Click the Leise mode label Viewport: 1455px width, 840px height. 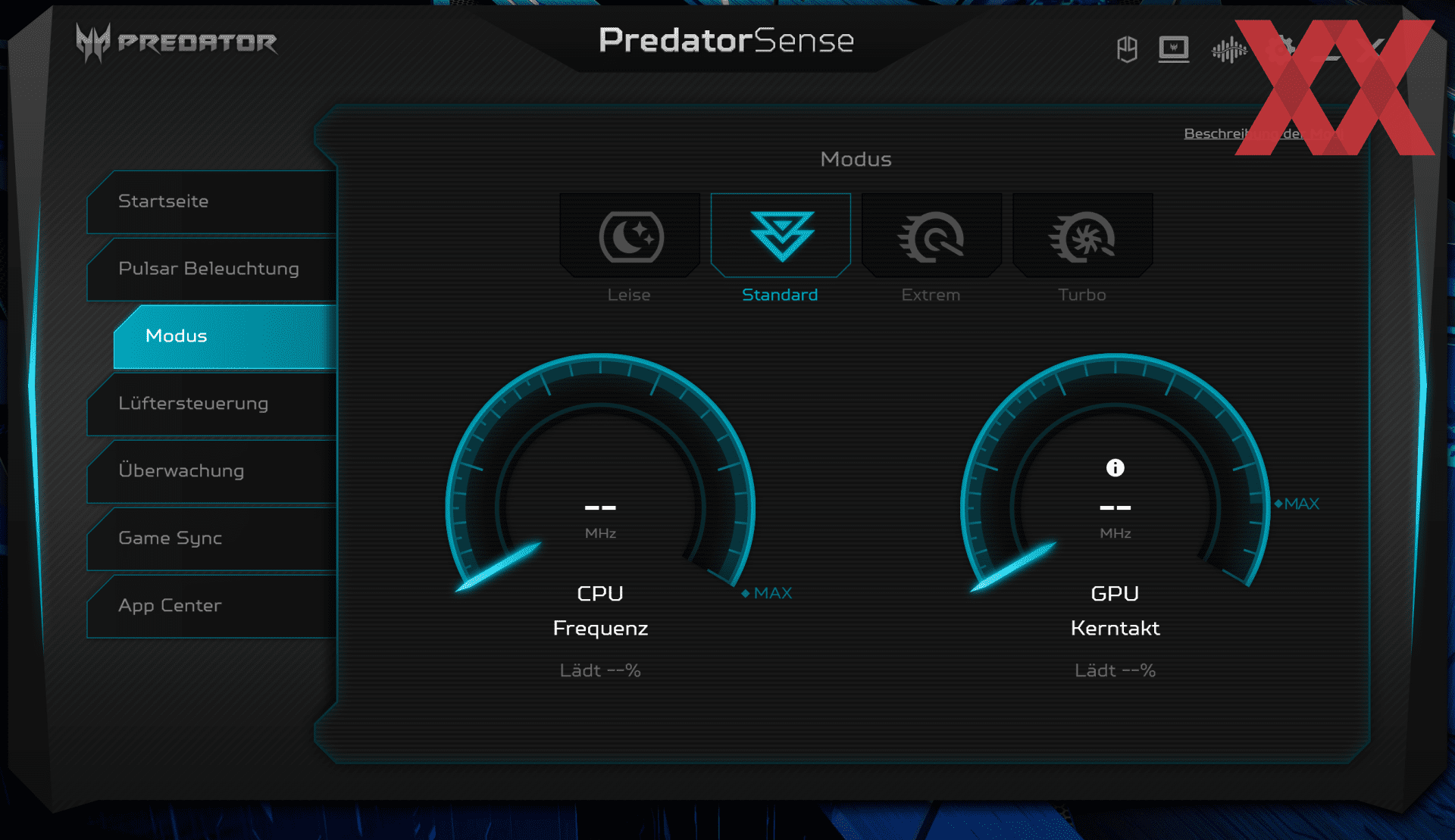(629, 295)
